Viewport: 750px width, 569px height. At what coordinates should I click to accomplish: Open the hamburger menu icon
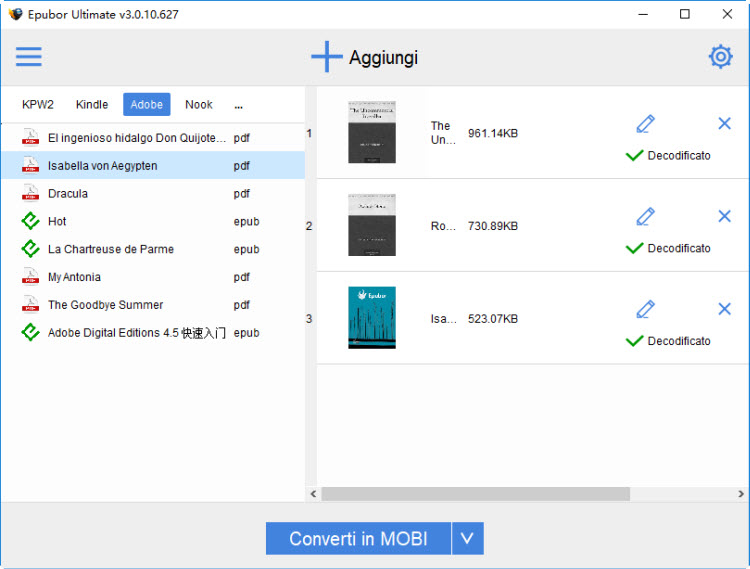(29, 56)
